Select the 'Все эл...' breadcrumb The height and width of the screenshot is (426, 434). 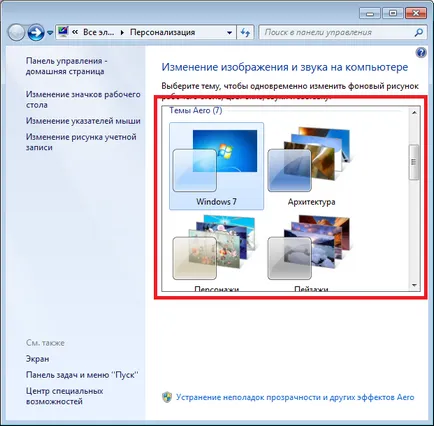tap(98, 32)
